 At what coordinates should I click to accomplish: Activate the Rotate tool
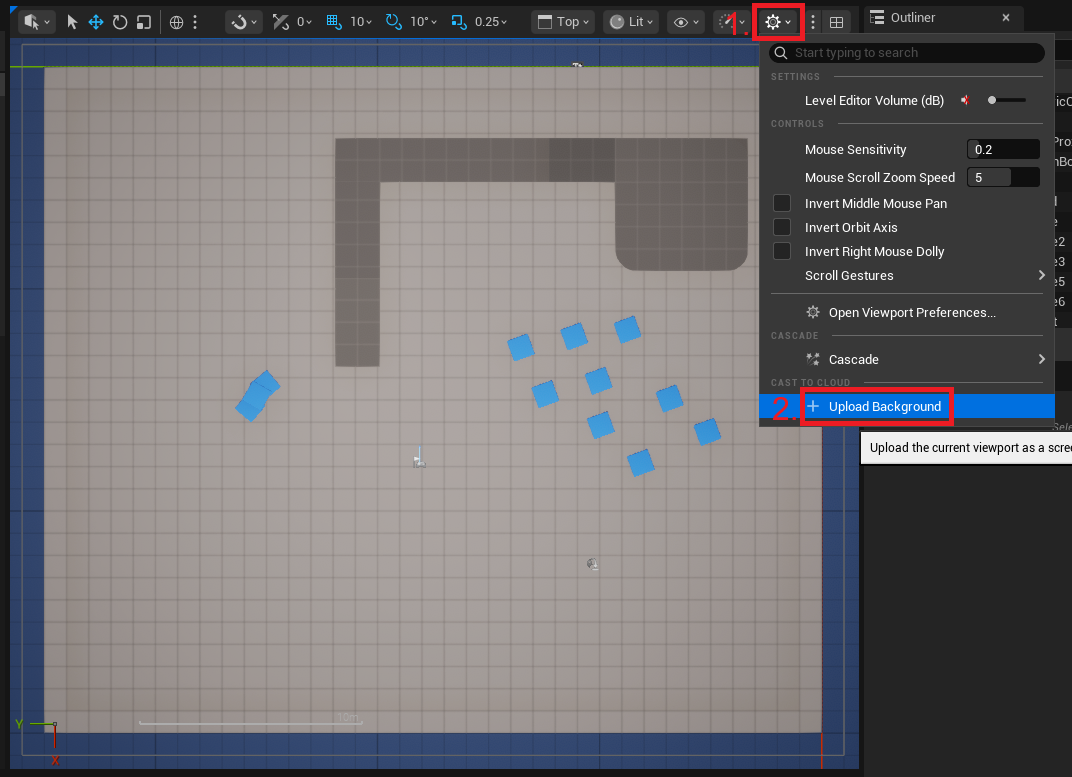(118, 21)
